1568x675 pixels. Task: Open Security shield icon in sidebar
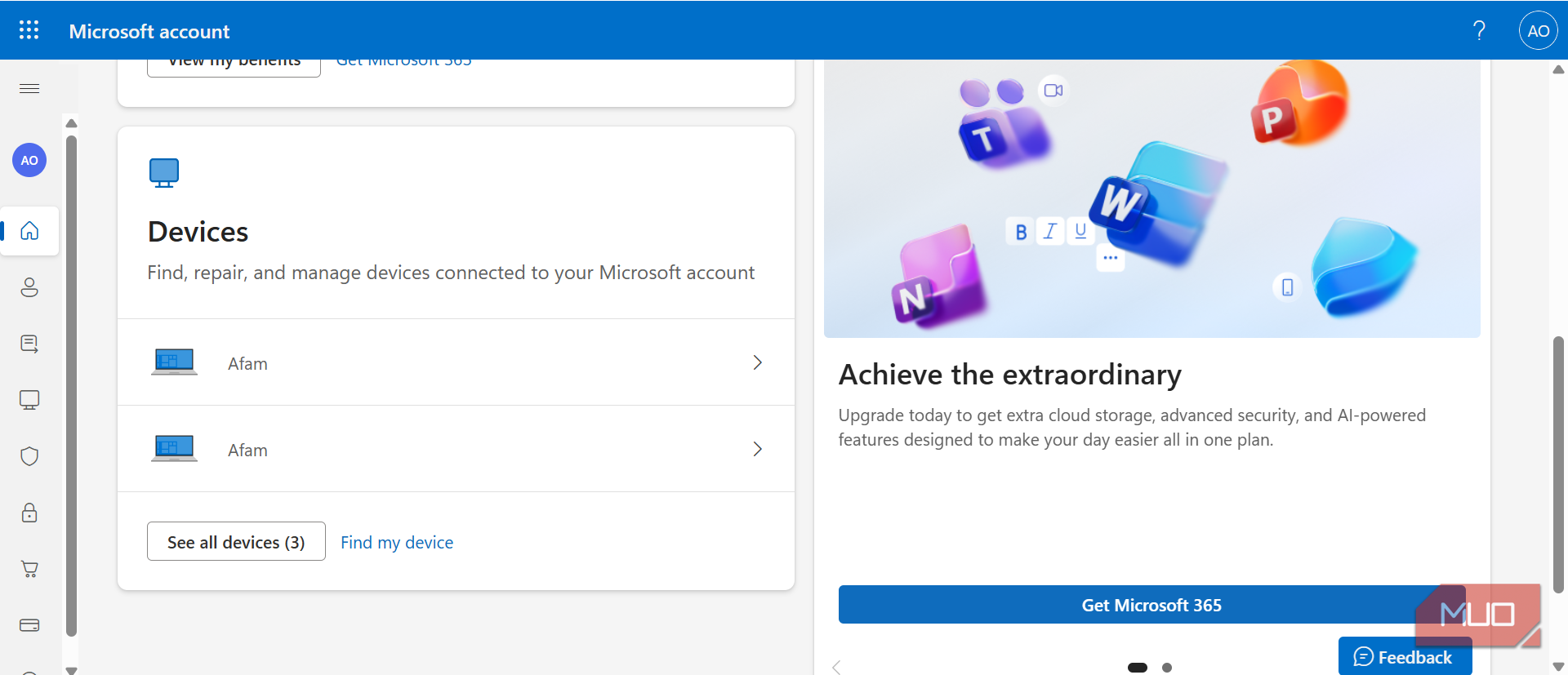(29, 456)
